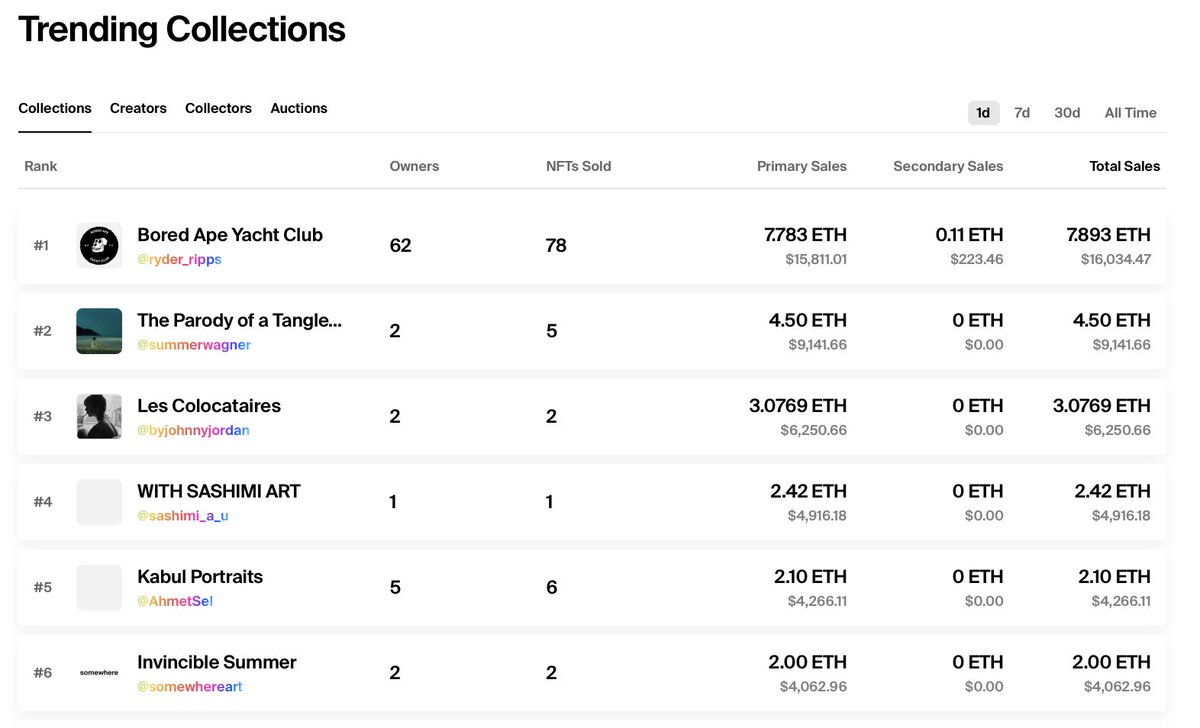Show All Time trending stats
This screenshot has height=728, width=1200.
point(1130,113)
